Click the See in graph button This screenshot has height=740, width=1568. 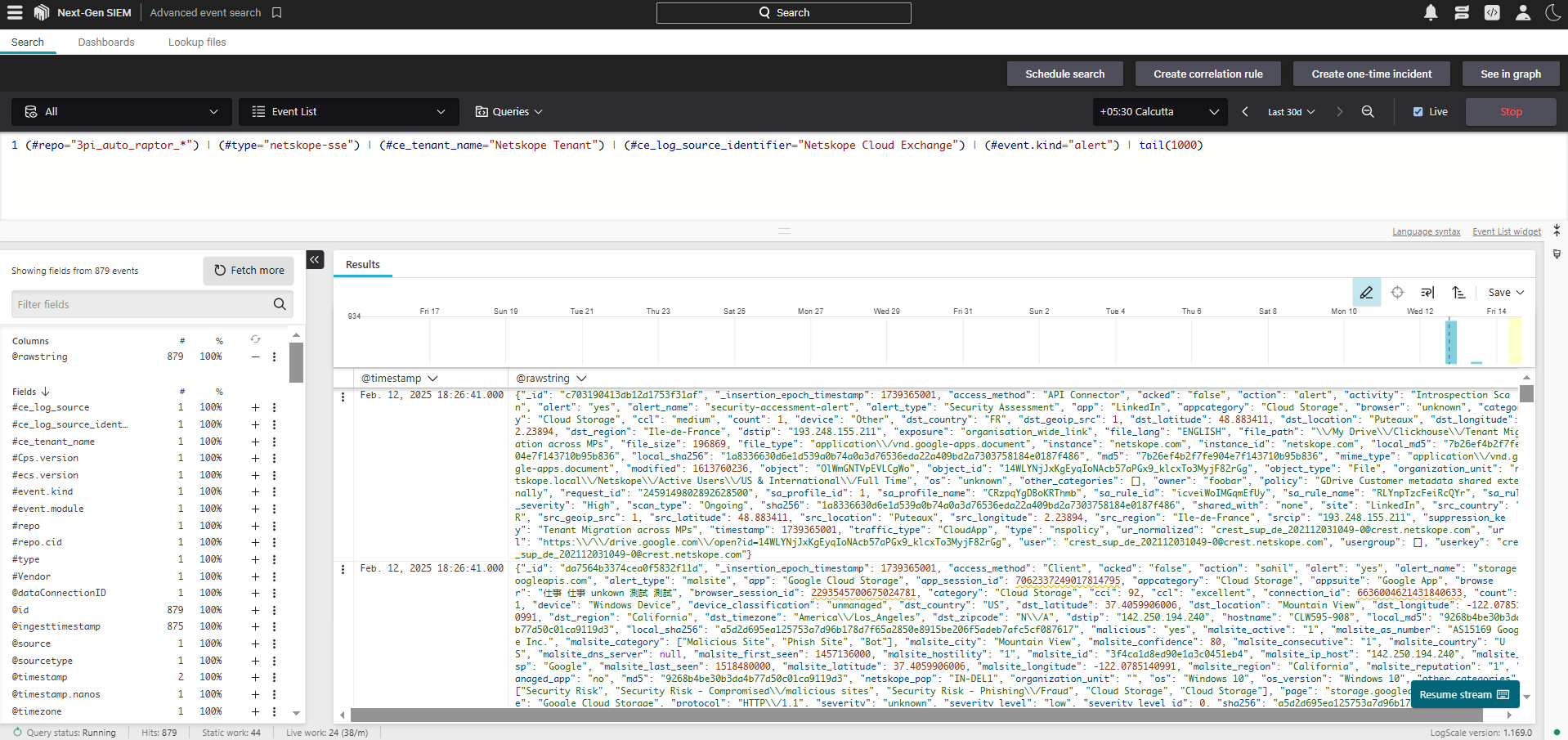click(x=1511, y=74)
